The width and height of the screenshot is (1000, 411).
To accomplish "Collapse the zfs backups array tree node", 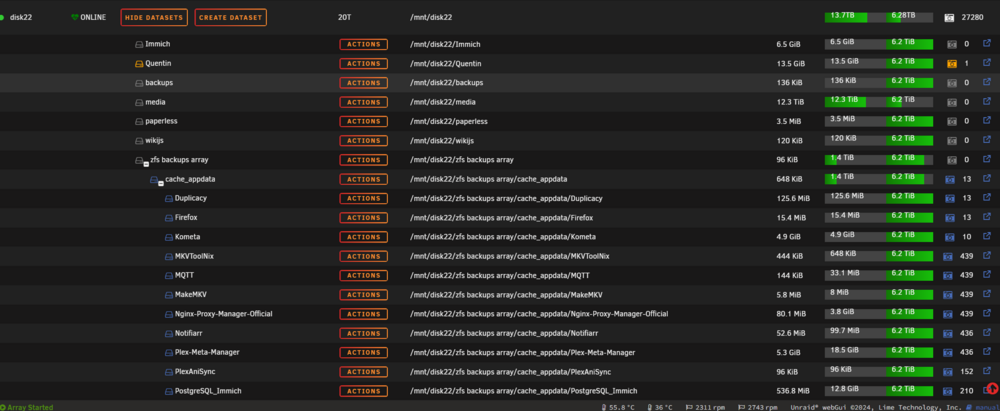I will point(146,164).
